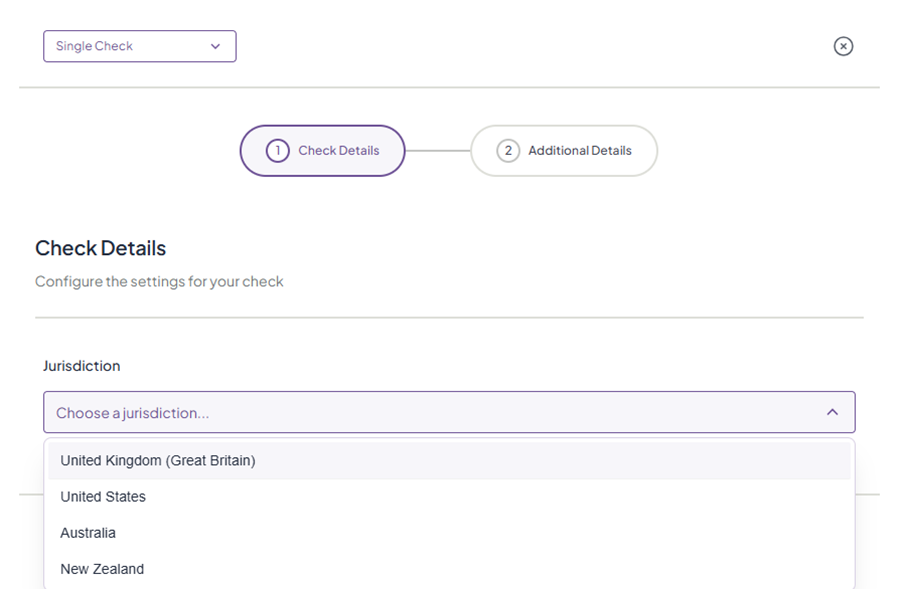Click the Check Details section heading
This screenshot has height=589, width=903.
[x=100, y=248]
